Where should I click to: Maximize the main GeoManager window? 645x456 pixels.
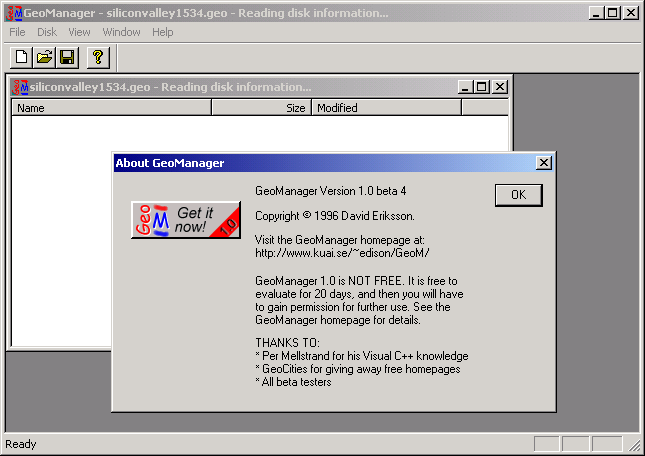(x=612, y=13)
